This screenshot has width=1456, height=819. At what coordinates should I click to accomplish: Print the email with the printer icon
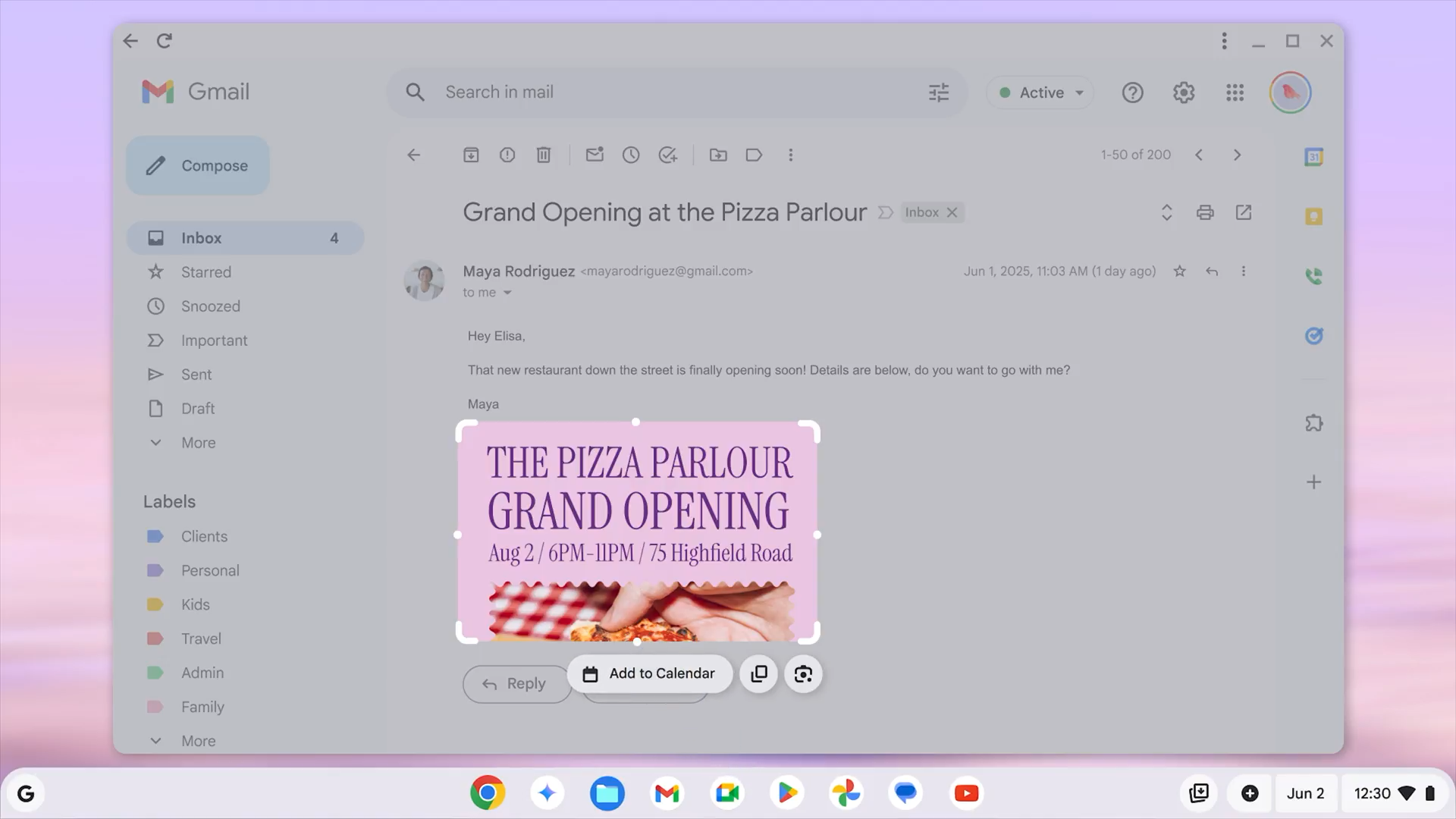(x=1205, y=212)
